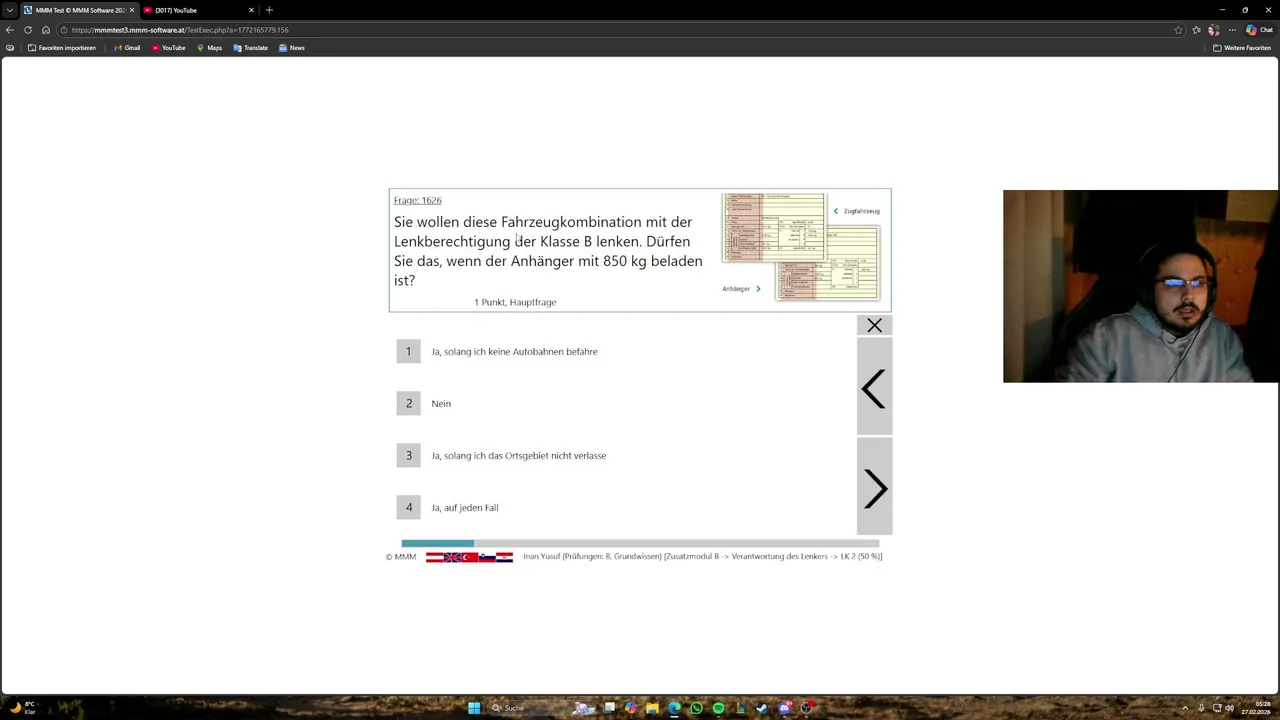
Task: Click the 'Nein' answer text
Action: point(441,403)
